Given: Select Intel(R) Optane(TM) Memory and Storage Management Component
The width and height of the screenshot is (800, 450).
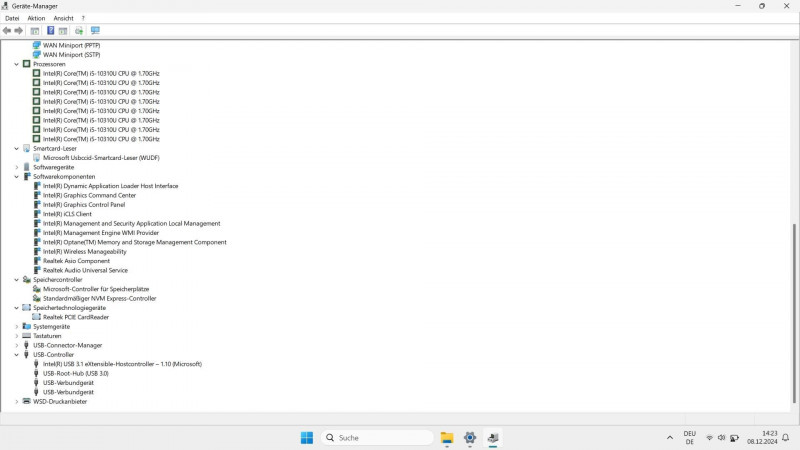Looking at the screenshot, I should tap(135, 242).
